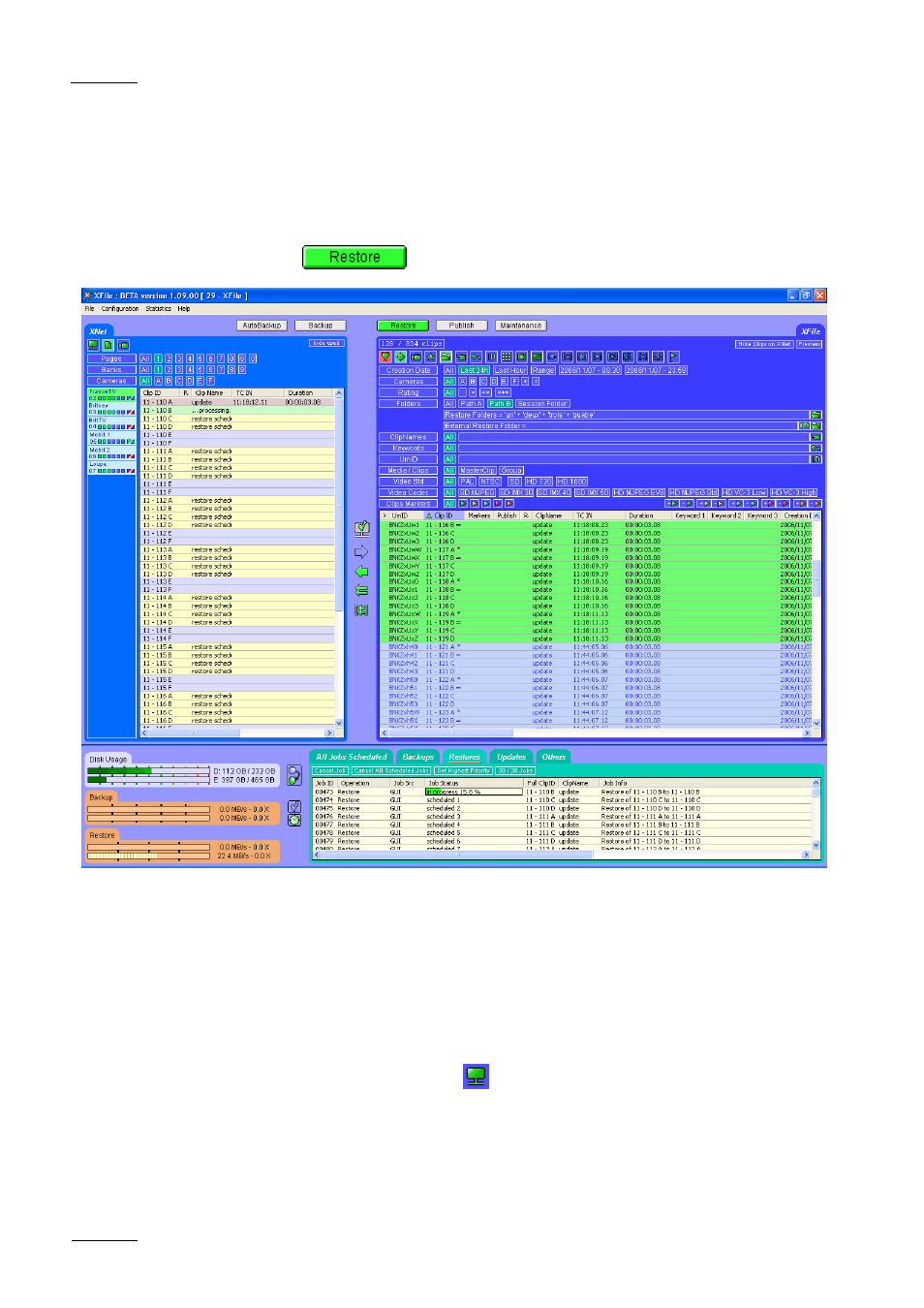
Task: Click the large monitor icon below the screenshot
Action: coord(476,1075)
